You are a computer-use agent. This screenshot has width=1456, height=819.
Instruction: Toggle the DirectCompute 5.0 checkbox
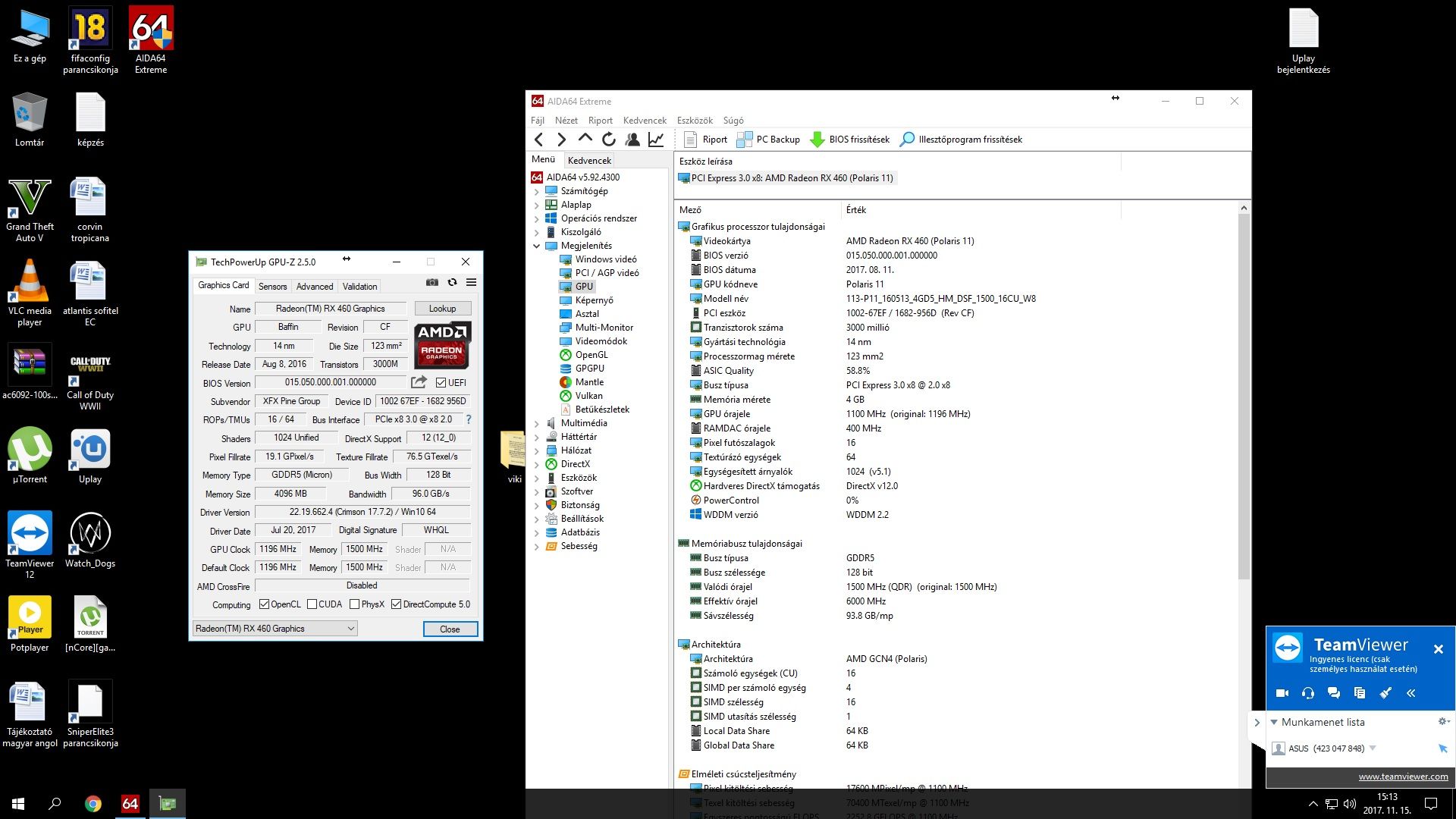(x=396, y=604)
